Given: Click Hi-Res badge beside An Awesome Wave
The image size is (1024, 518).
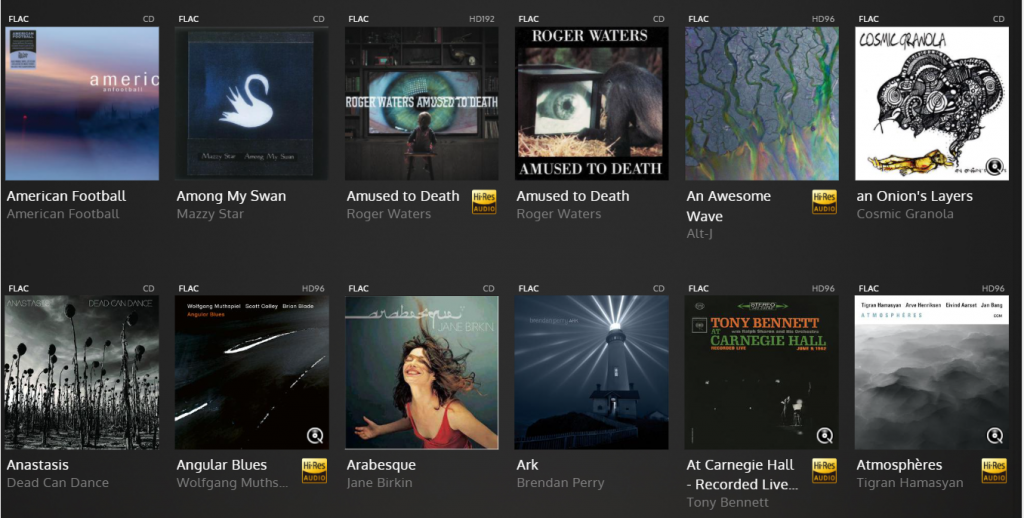Looking at the screenshot, I should pos(824,202).
